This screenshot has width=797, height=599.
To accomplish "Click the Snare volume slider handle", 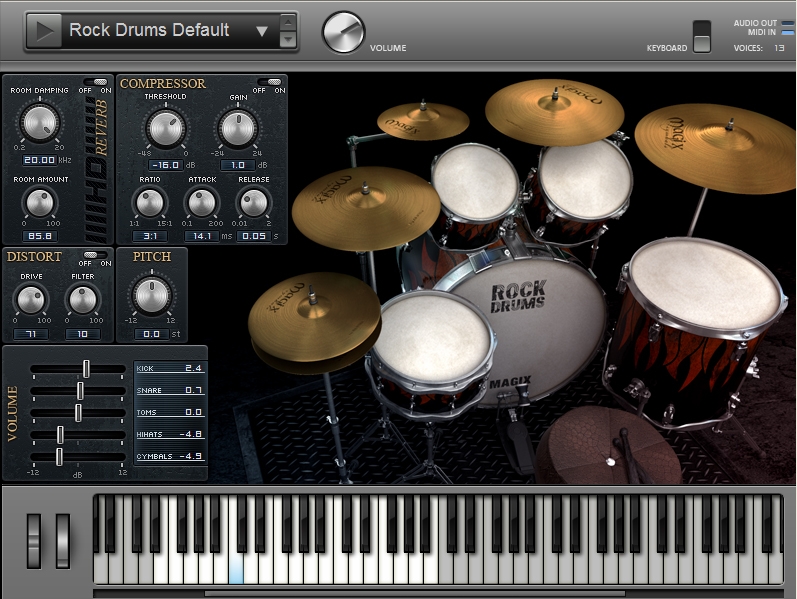I will point(80,391).
